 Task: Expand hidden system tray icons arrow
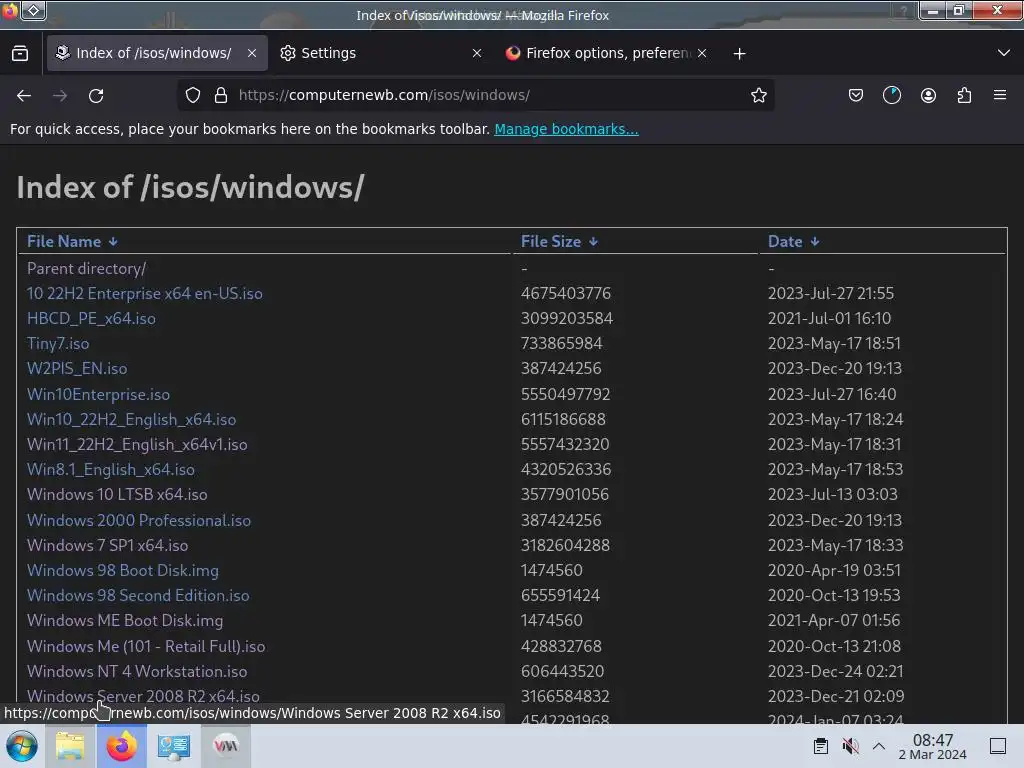(x=879, y=746)
